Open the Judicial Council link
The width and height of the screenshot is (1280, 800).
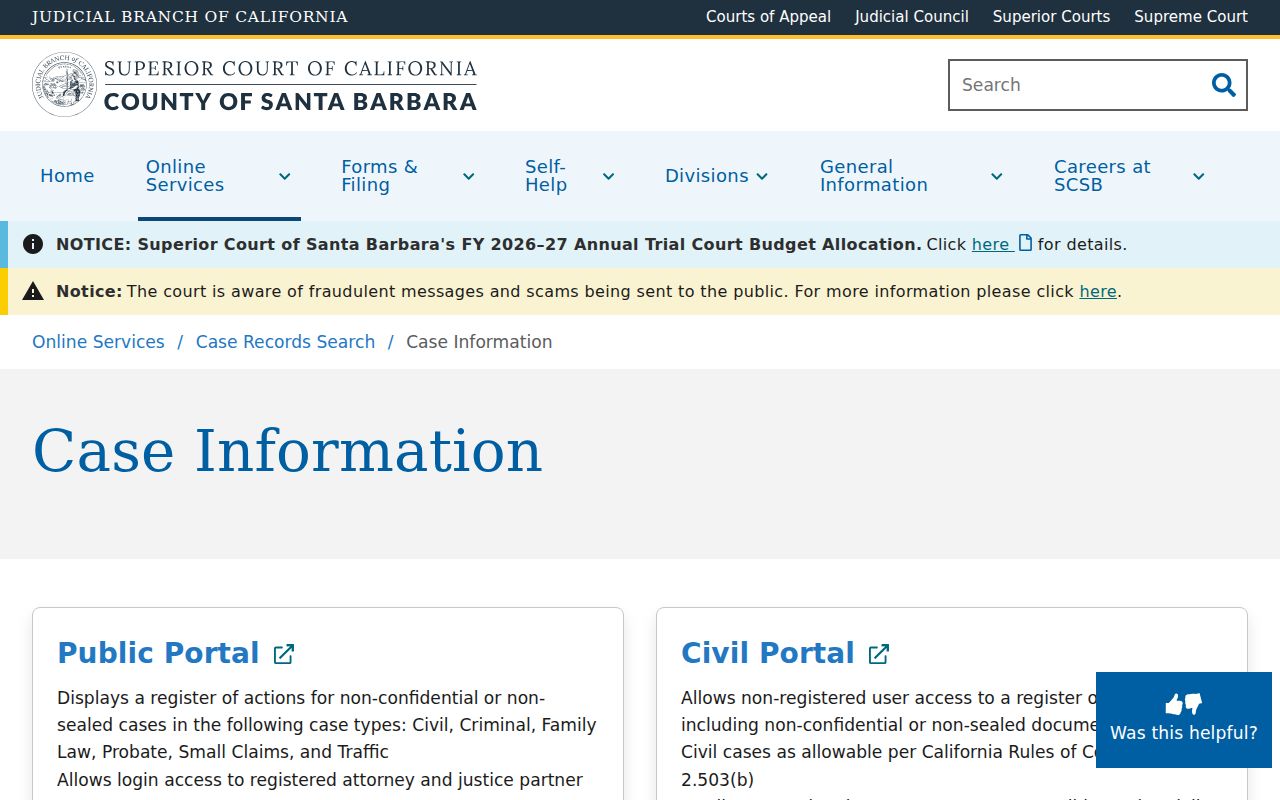point(912,17)
